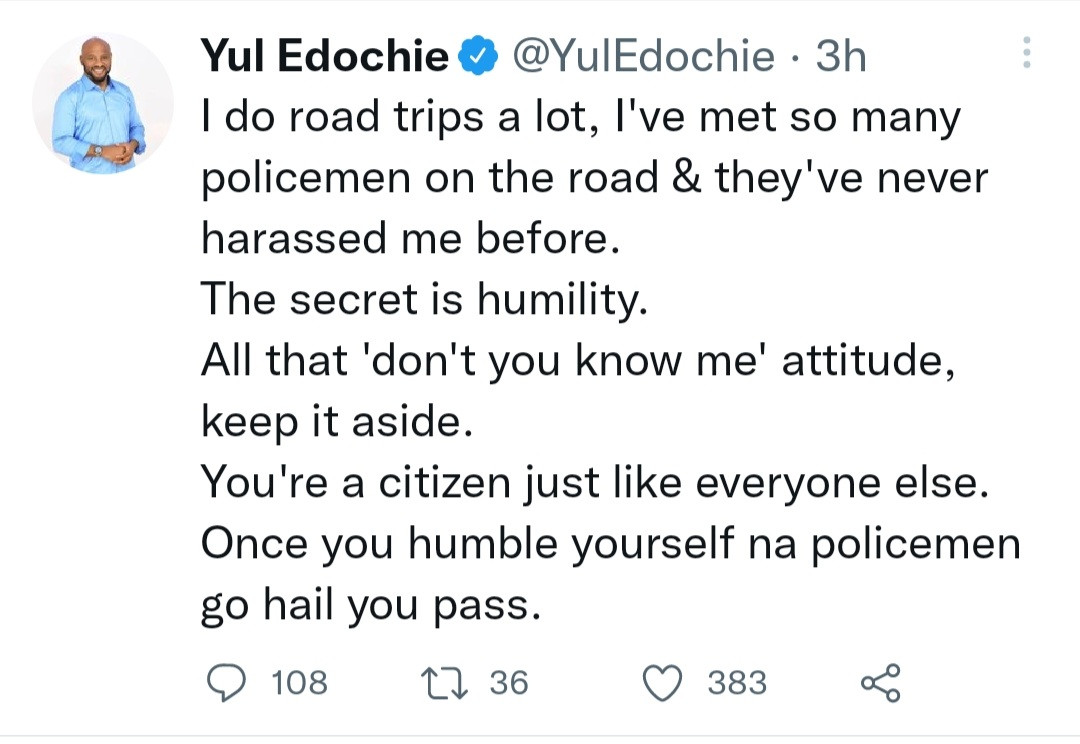Open the @YulEdochie handle link
Screen dimensions: 1080x744
(x=643, y=57)
